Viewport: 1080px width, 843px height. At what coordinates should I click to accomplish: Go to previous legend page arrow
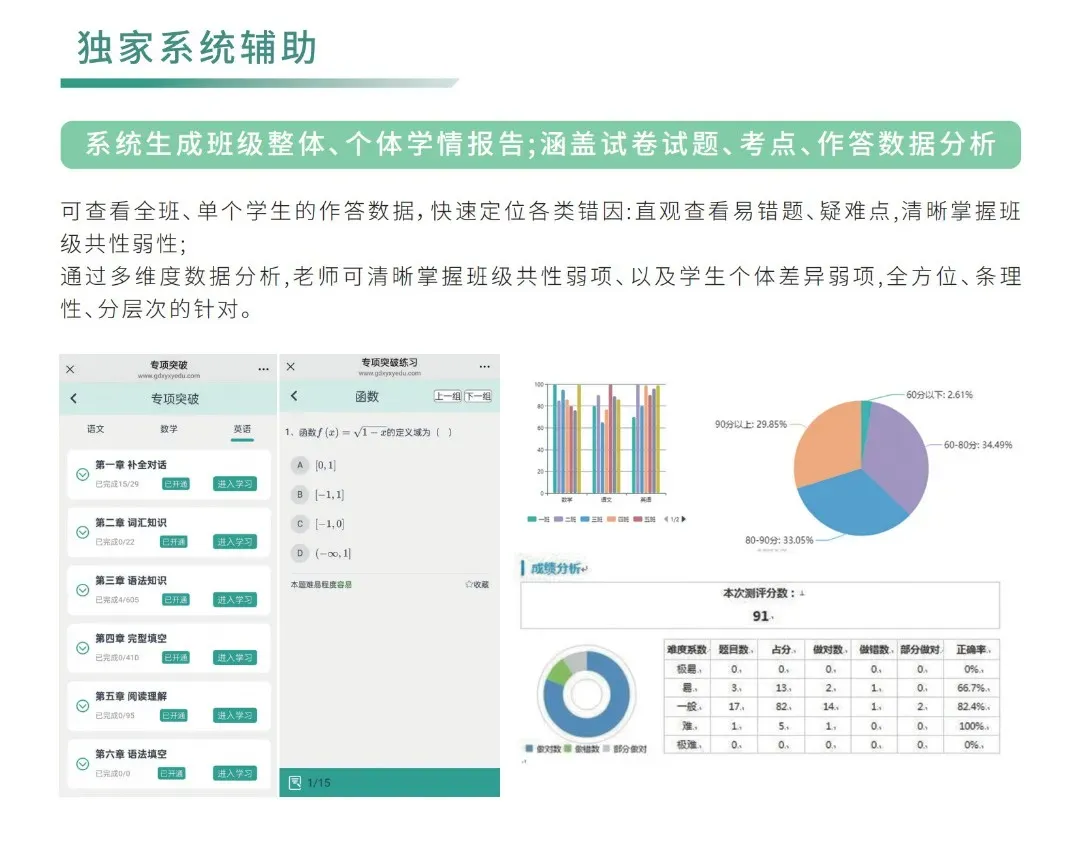[x=666, y=519]
